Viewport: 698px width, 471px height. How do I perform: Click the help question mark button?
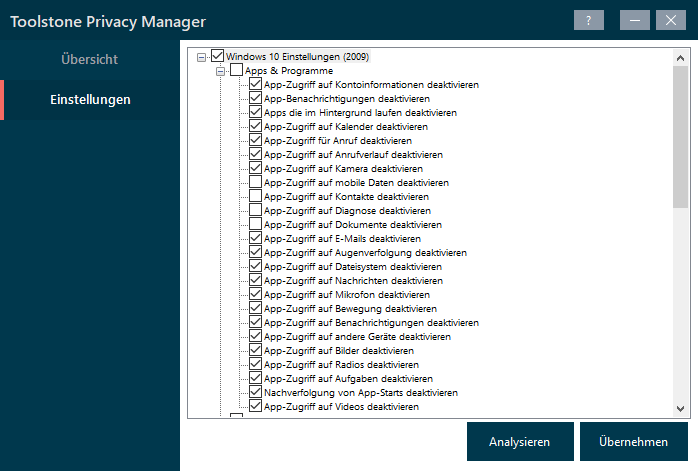[589, 20]
